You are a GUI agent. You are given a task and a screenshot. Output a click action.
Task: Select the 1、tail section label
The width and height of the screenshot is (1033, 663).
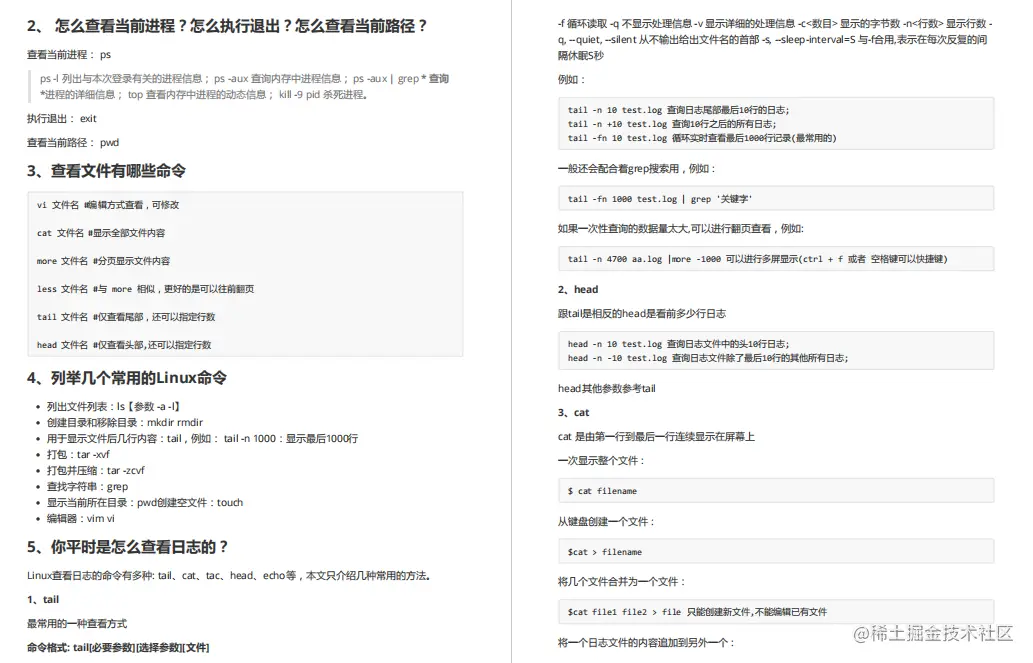43,599
